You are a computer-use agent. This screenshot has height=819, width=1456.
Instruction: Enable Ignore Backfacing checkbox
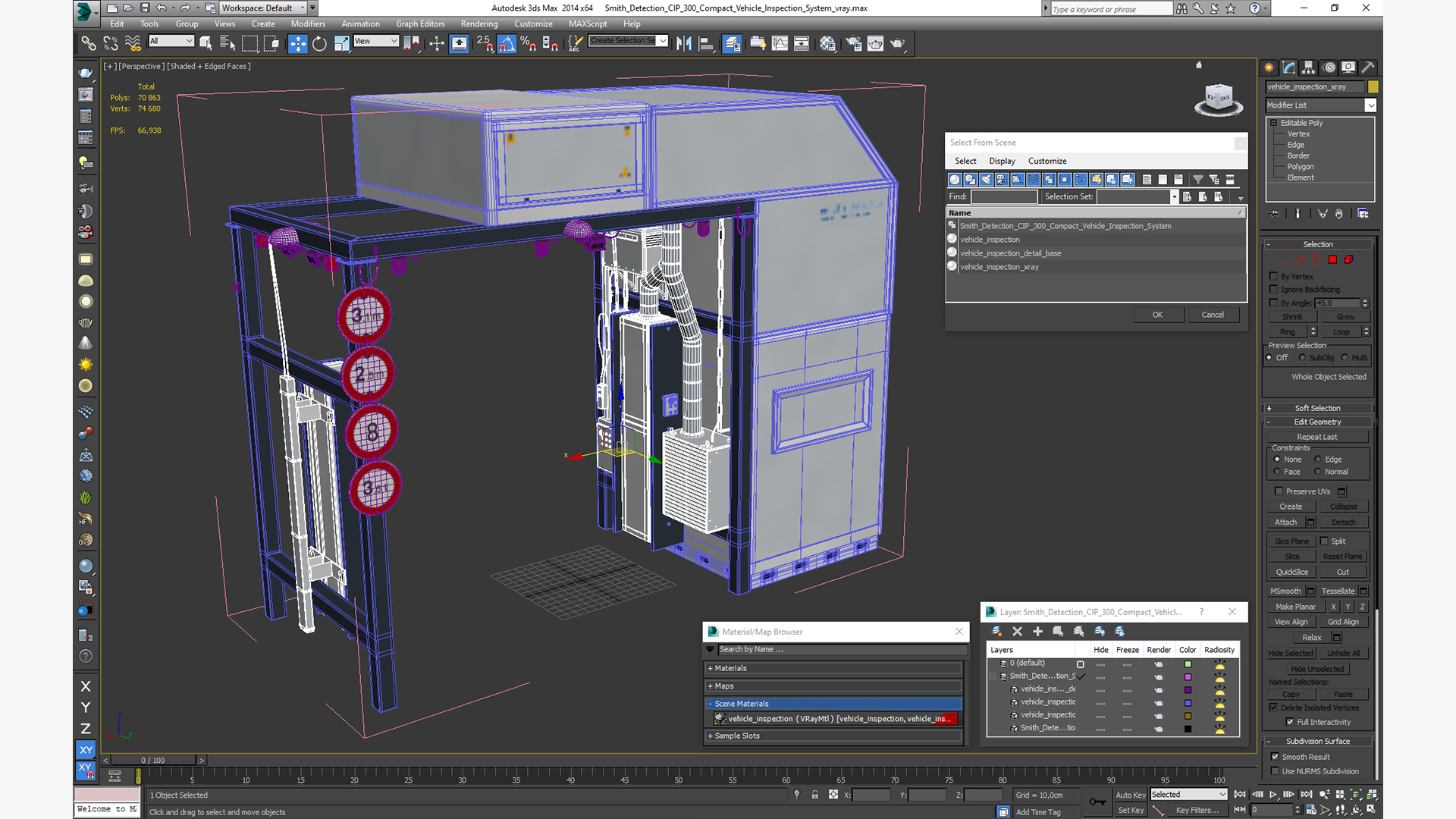(1274, 289)
